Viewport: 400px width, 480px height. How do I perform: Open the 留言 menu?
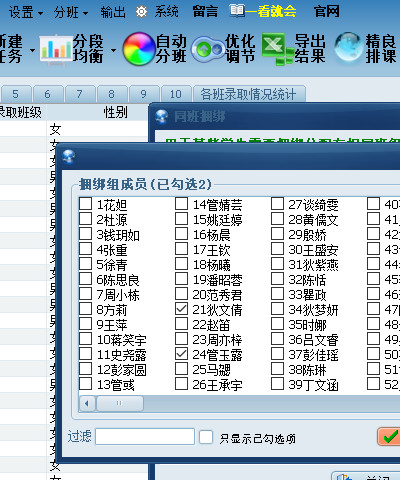pyautogui.click(x=205, y=12)
